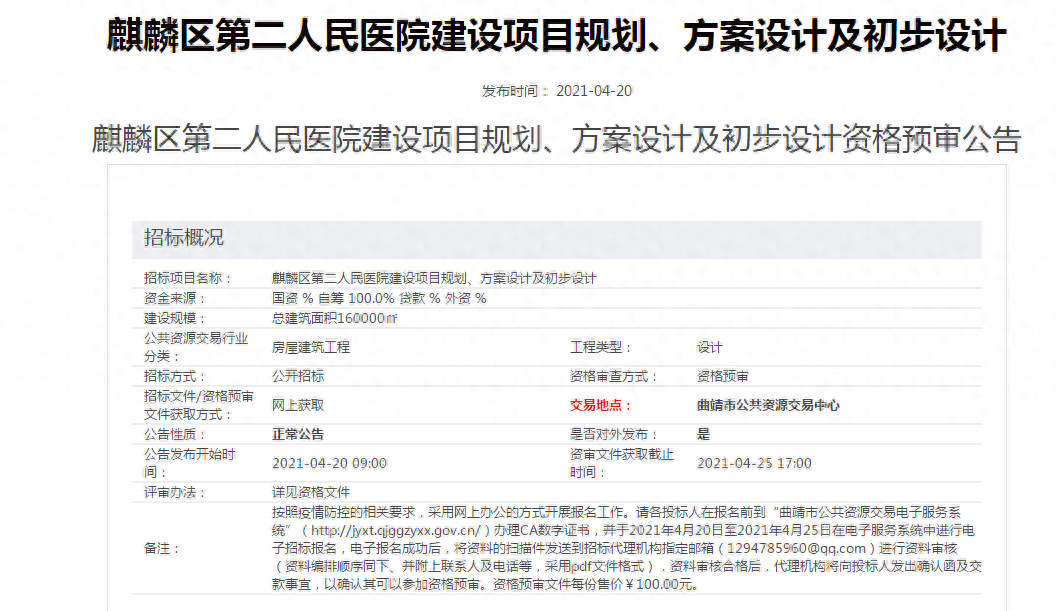Click the project name value in the table

434,278
